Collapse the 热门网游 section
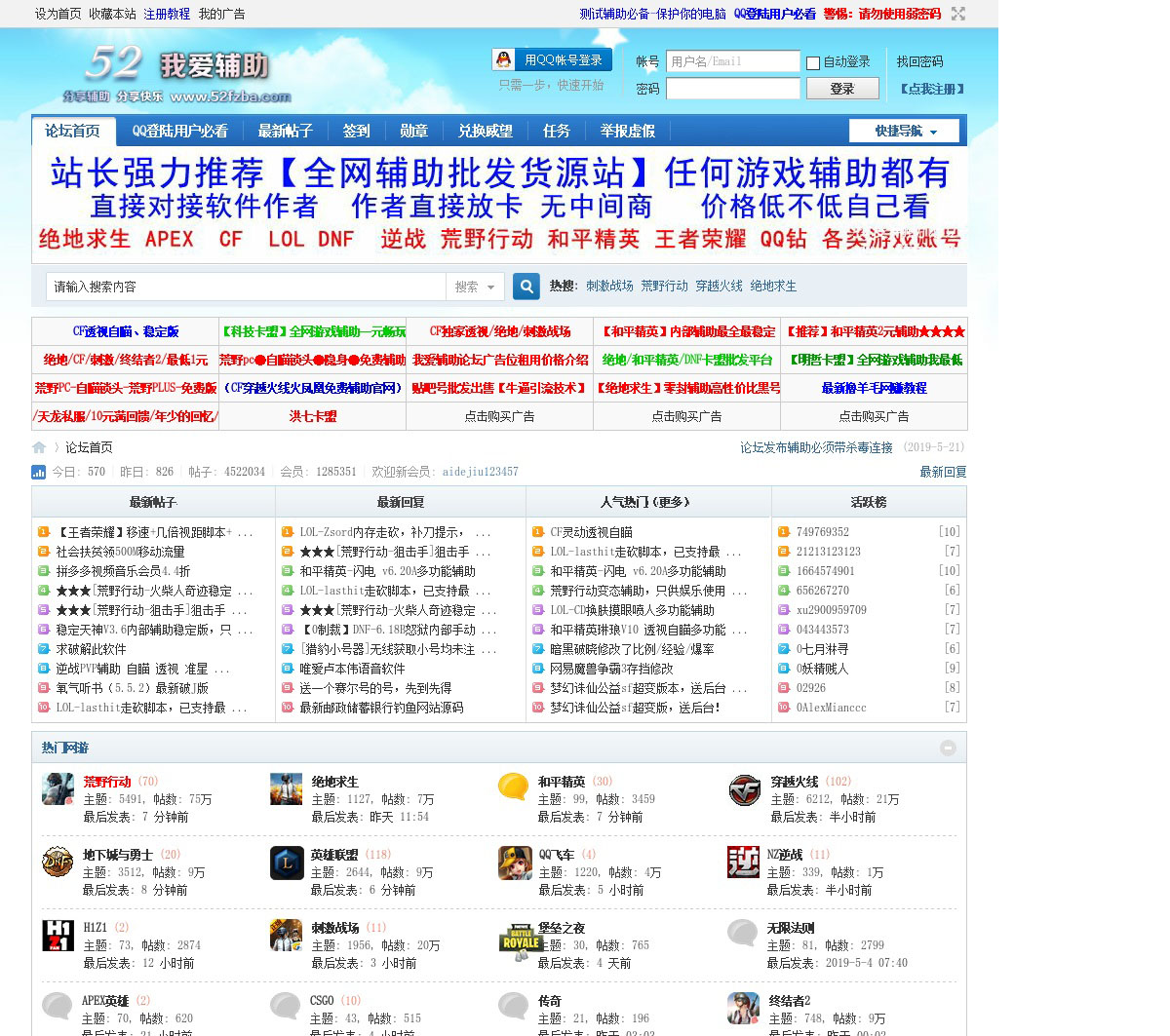Image resolution: width=1170 pixels, height=1036 pixels. 948,748
